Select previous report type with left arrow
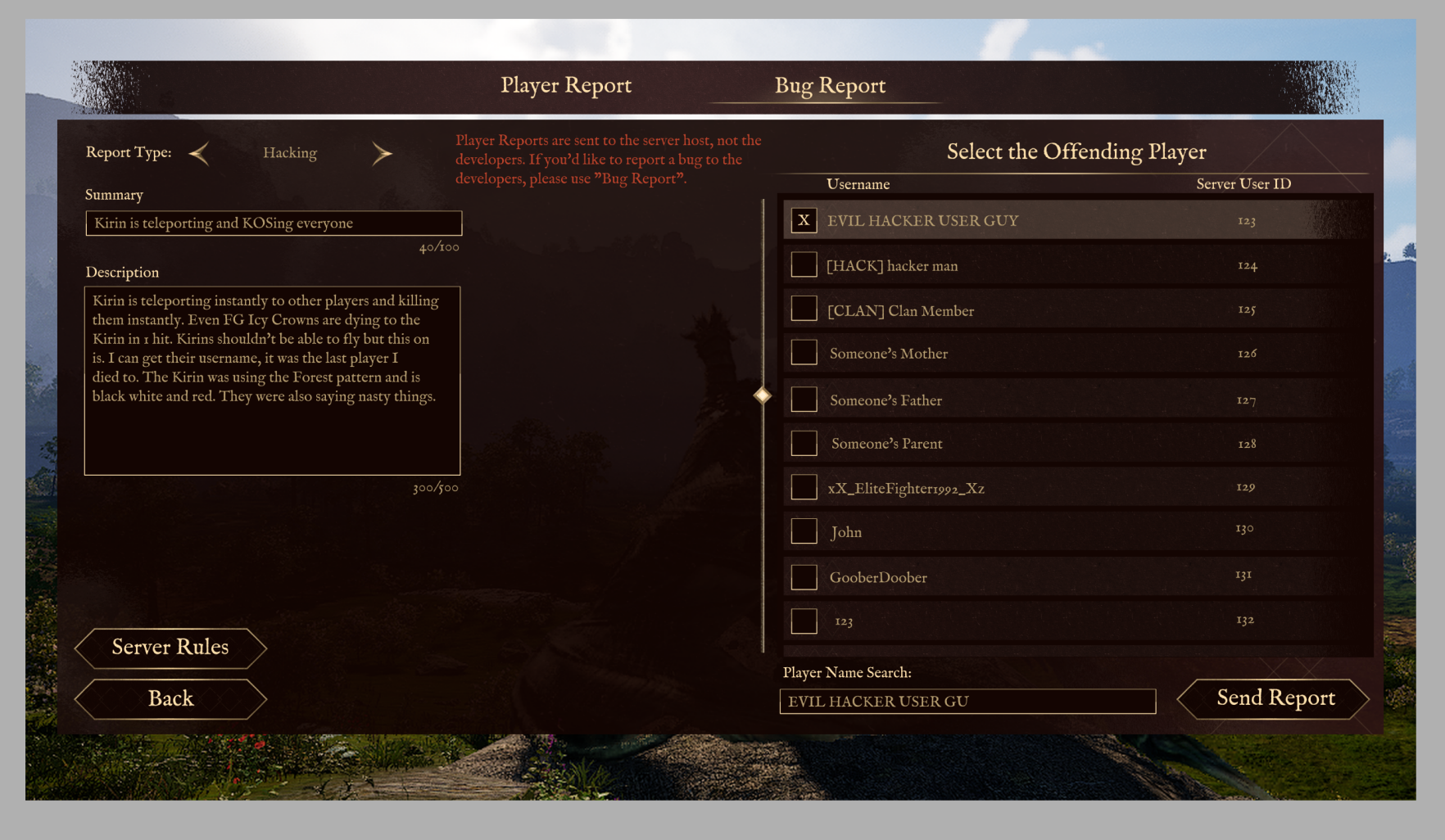The image size is (1445, 840). coord(199,153)
